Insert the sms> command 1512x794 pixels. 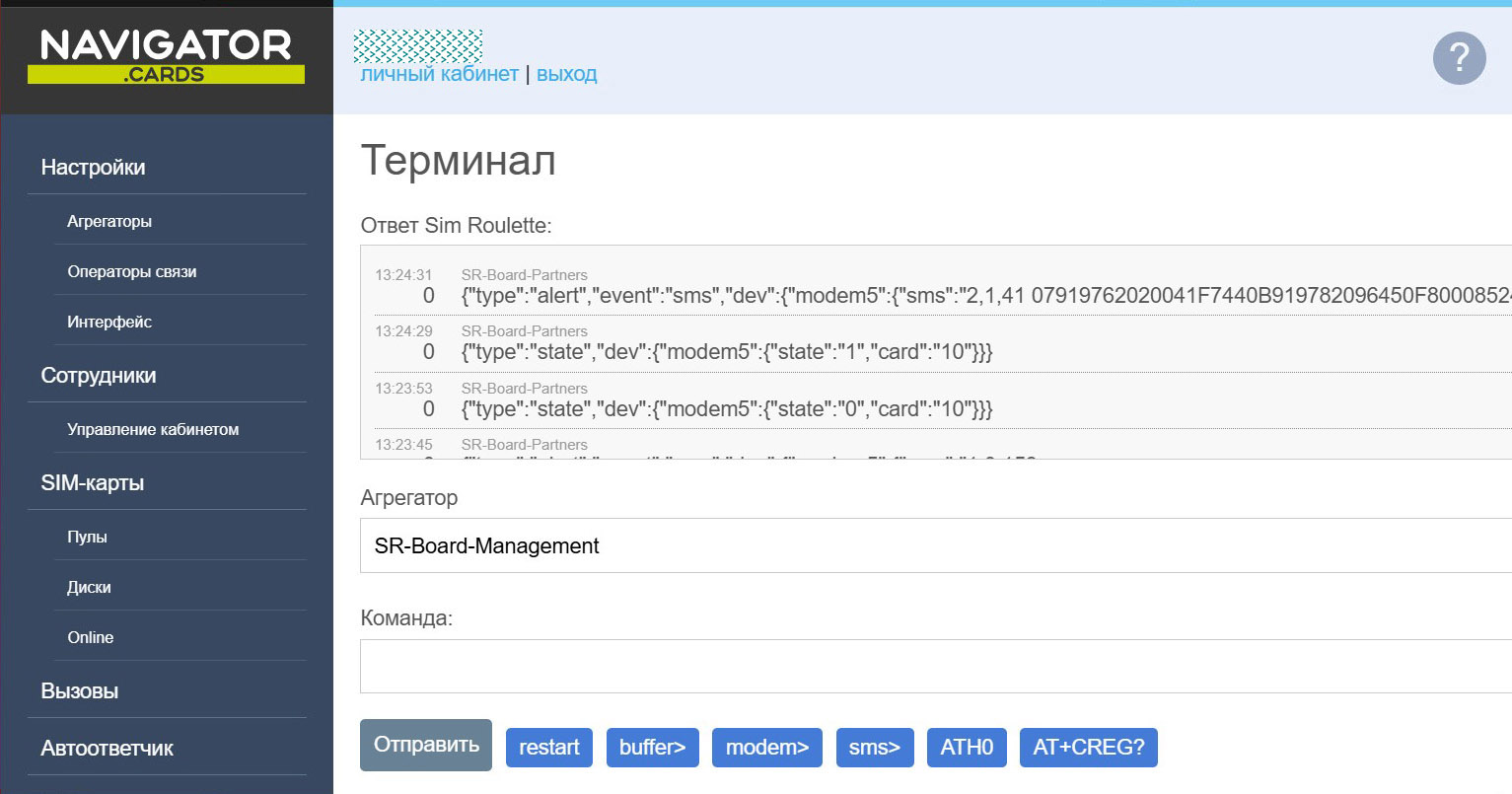tap(874, 748)
